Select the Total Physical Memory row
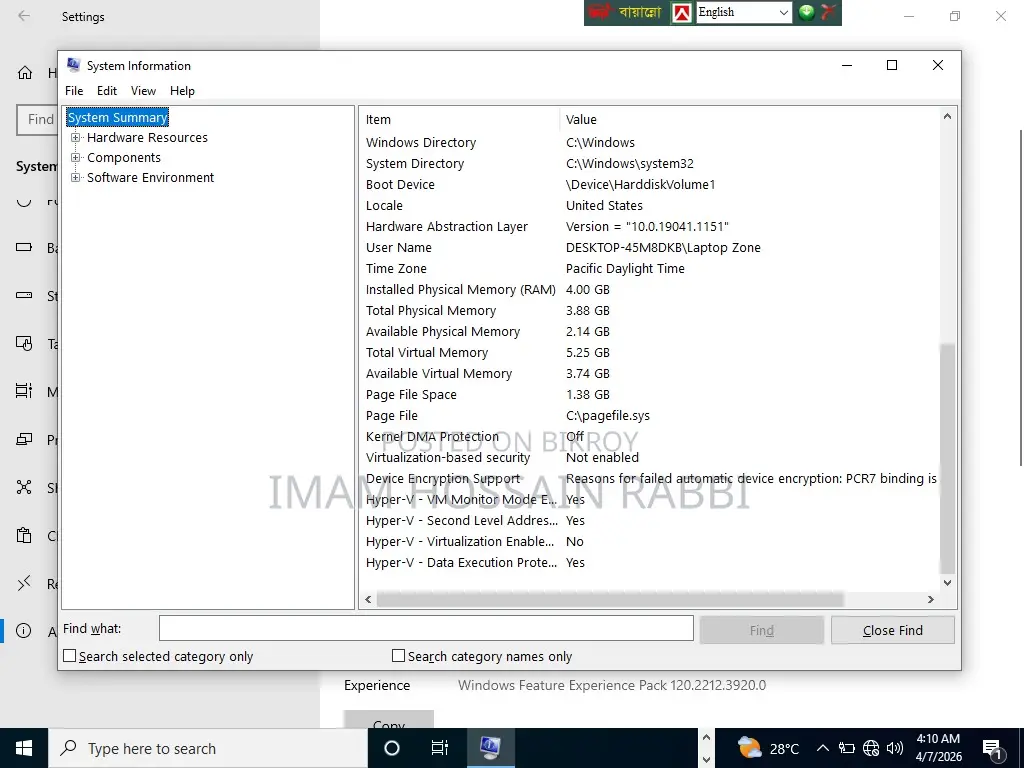Viewport: 1024px width, 768px height. (x=649, y=310)
